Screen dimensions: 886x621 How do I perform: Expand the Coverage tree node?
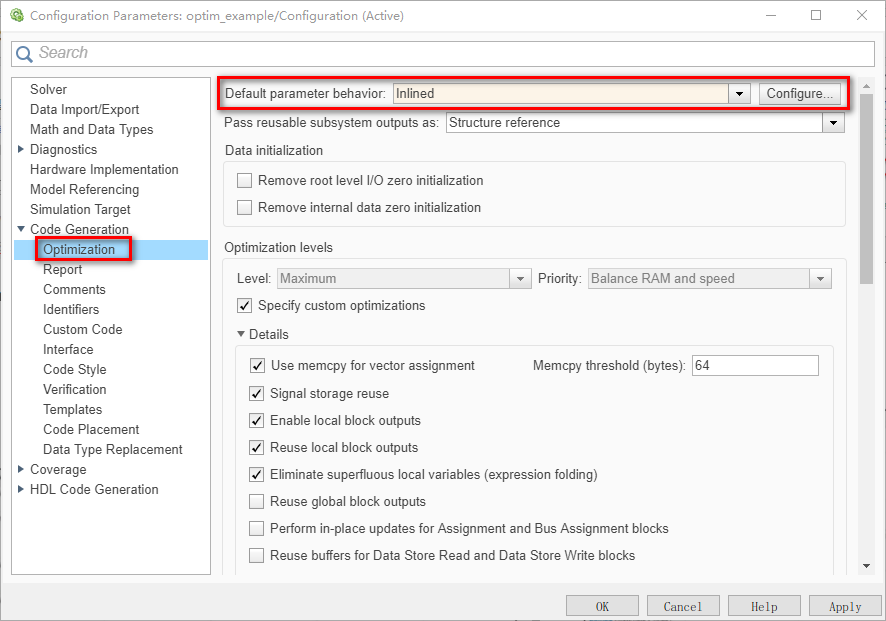click(x=21, y=469)
